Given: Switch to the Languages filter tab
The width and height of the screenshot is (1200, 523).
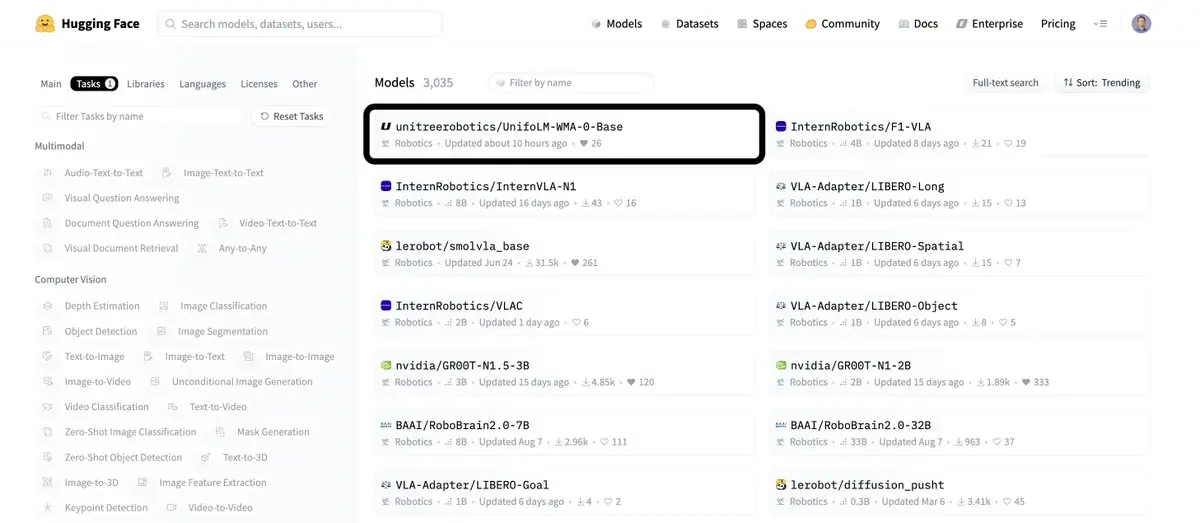Looking at the screenshot, I should pos(203,84).
